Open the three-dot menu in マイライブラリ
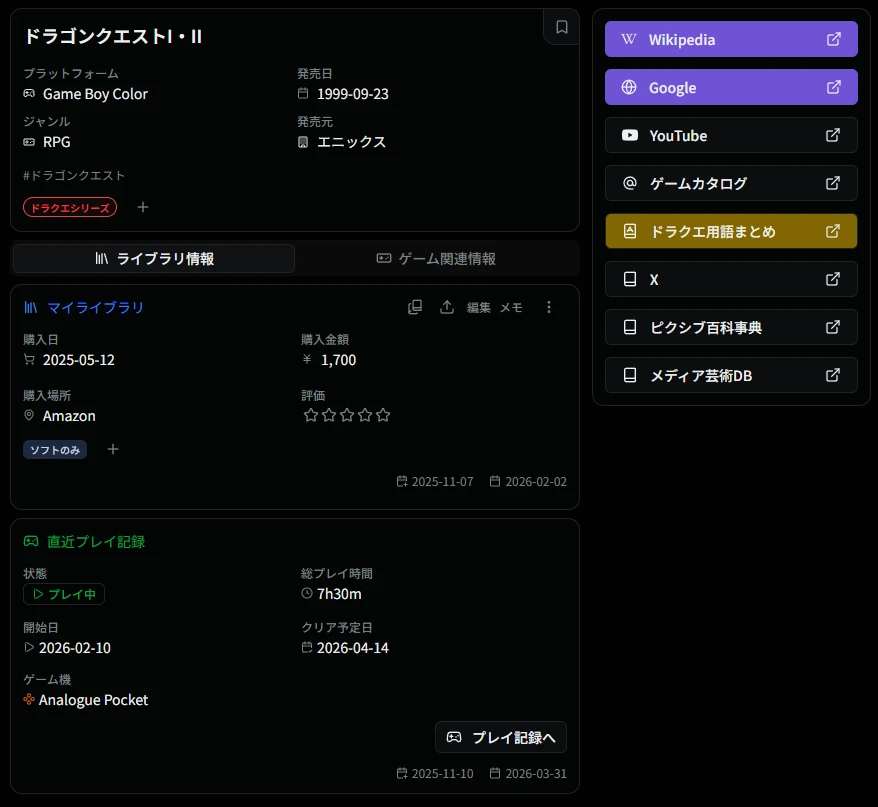The height and width of the screenshot is (807, 878). pos(548,307)
